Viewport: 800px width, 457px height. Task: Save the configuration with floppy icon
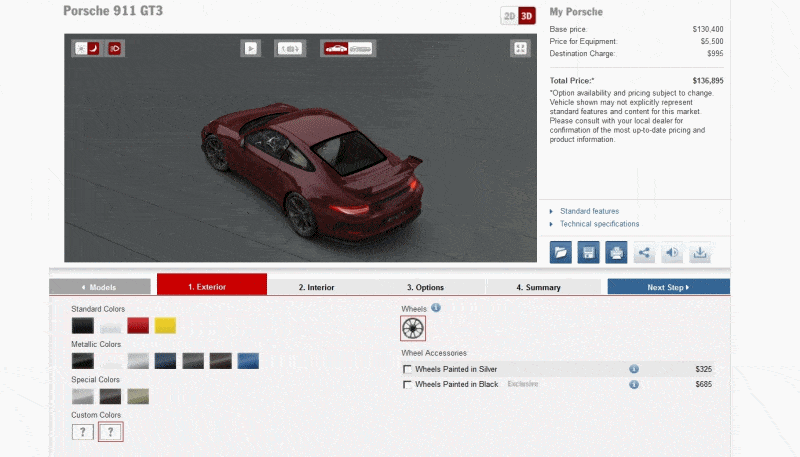coord(588,252)
